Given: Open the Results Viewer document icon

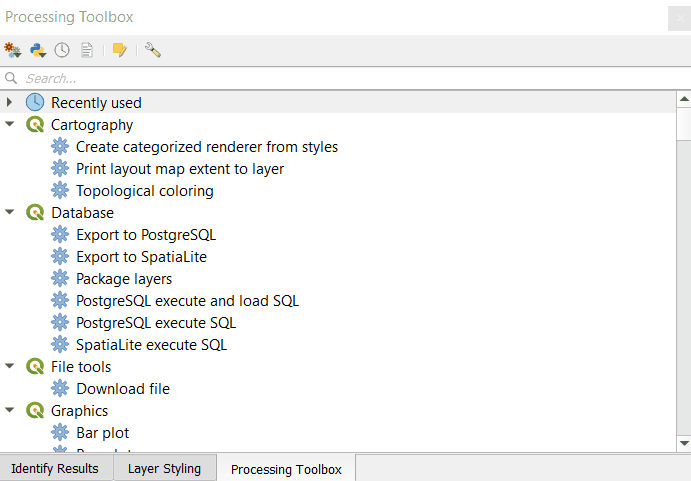Looking at the screenshot, I should (x=87, y=50).
